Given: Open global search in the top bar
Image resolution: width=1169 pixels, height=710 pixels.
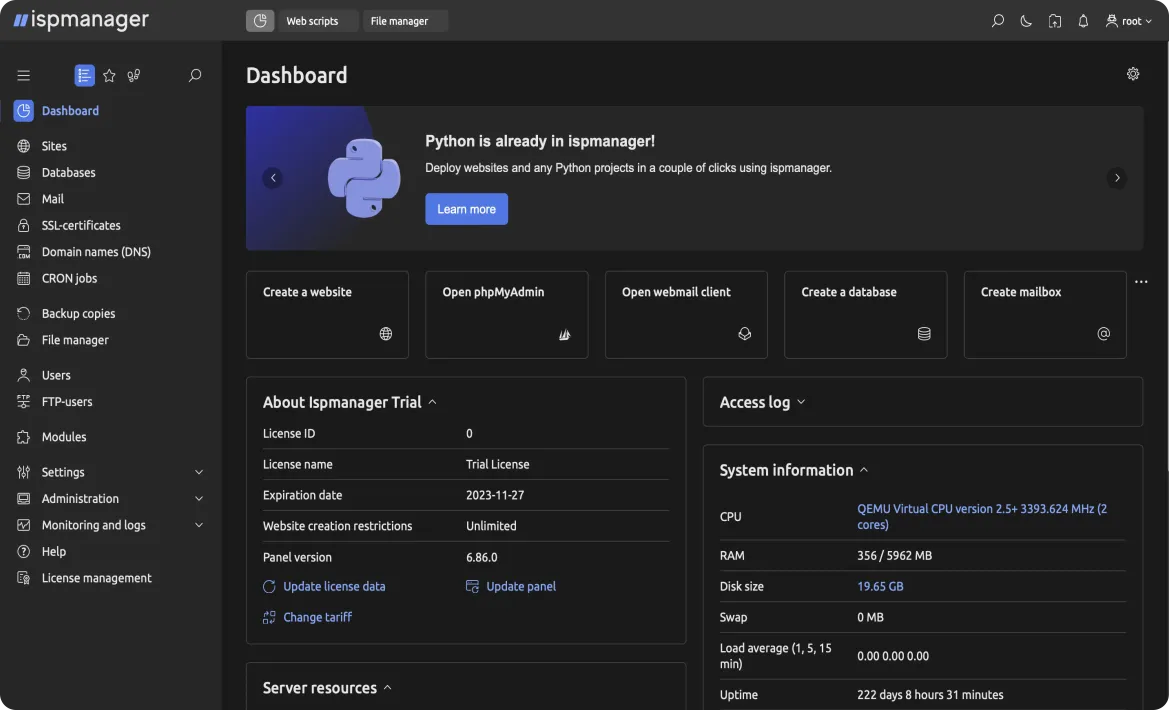Looking at the screenshot, I should coord(998,21).
